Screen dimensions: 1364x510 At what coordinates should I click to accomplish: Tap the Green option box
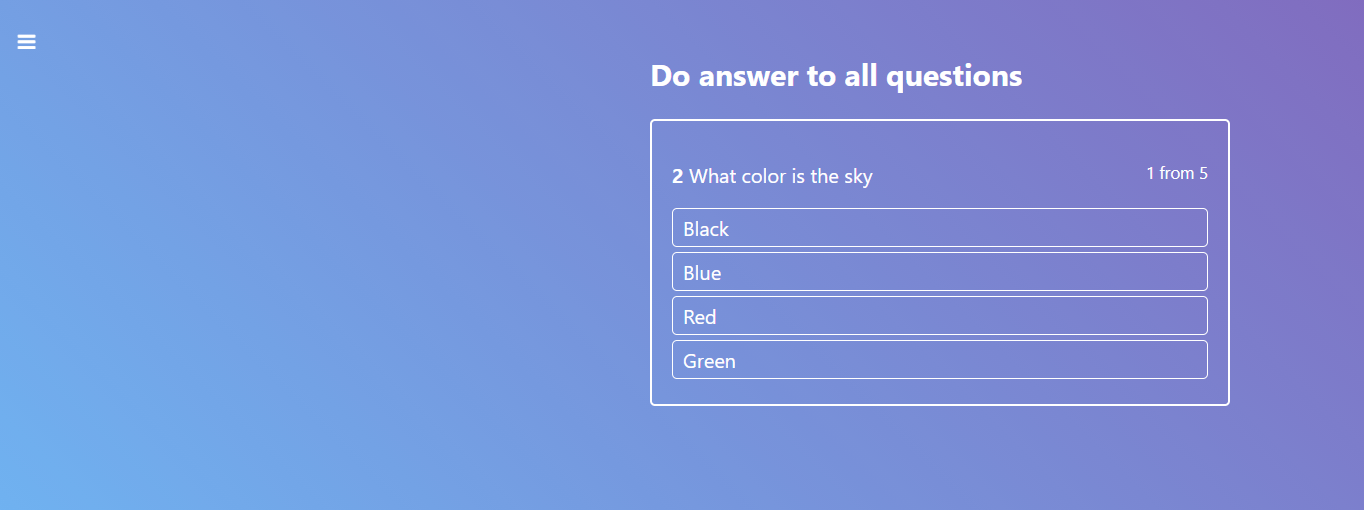click(x=939, y=360)
